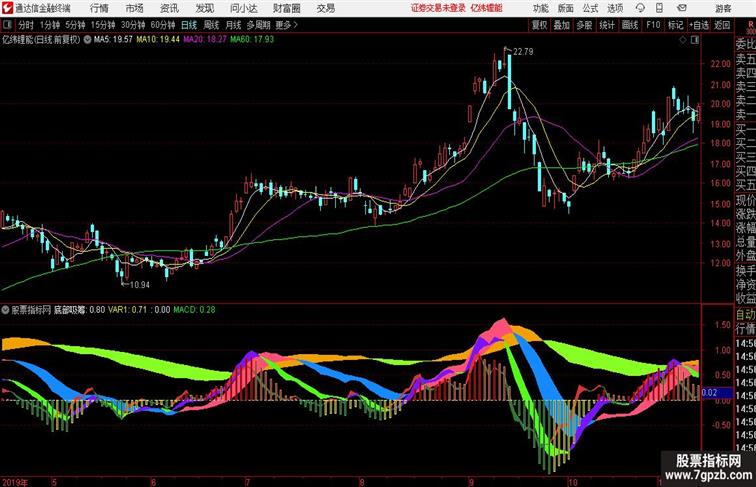Switch to the 分时 period tab

[x=26, y=25]
